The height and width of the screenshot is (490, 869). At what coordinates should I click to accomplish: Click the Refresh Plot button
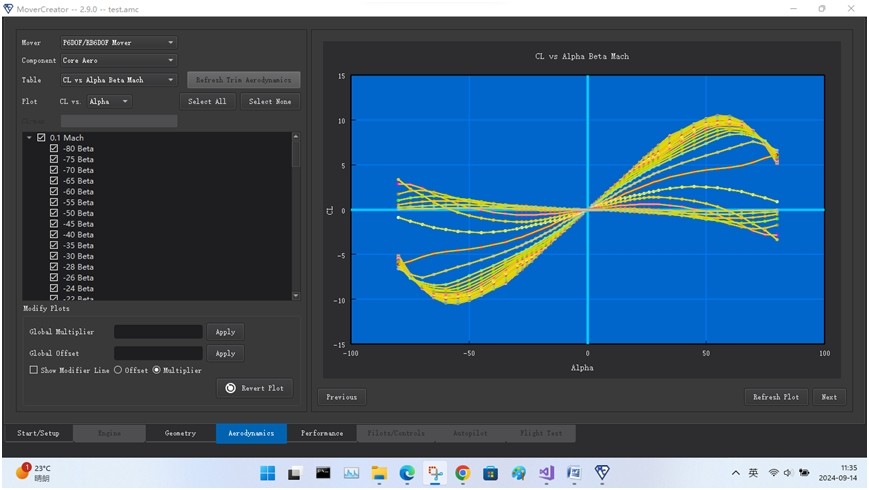pos(776,397)
